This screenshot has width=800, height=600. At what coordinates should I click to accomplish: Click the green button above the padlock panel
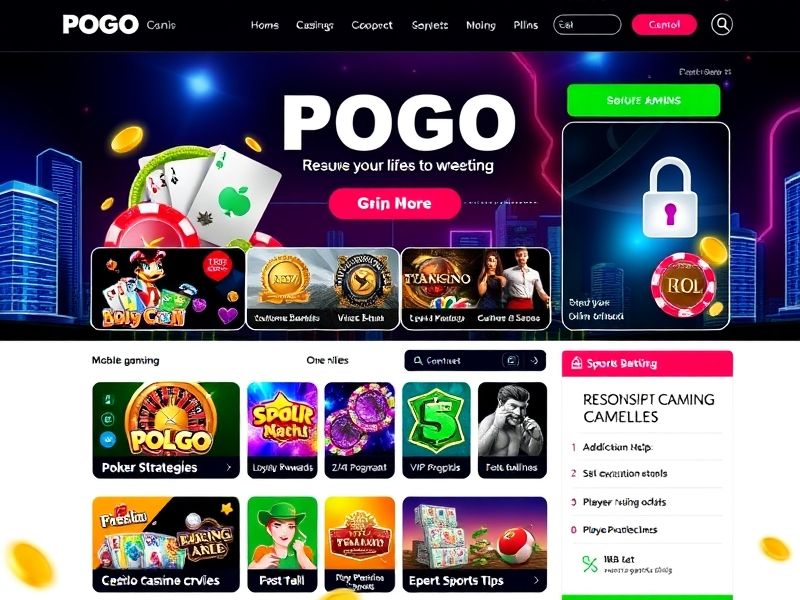tap(643, 100)
